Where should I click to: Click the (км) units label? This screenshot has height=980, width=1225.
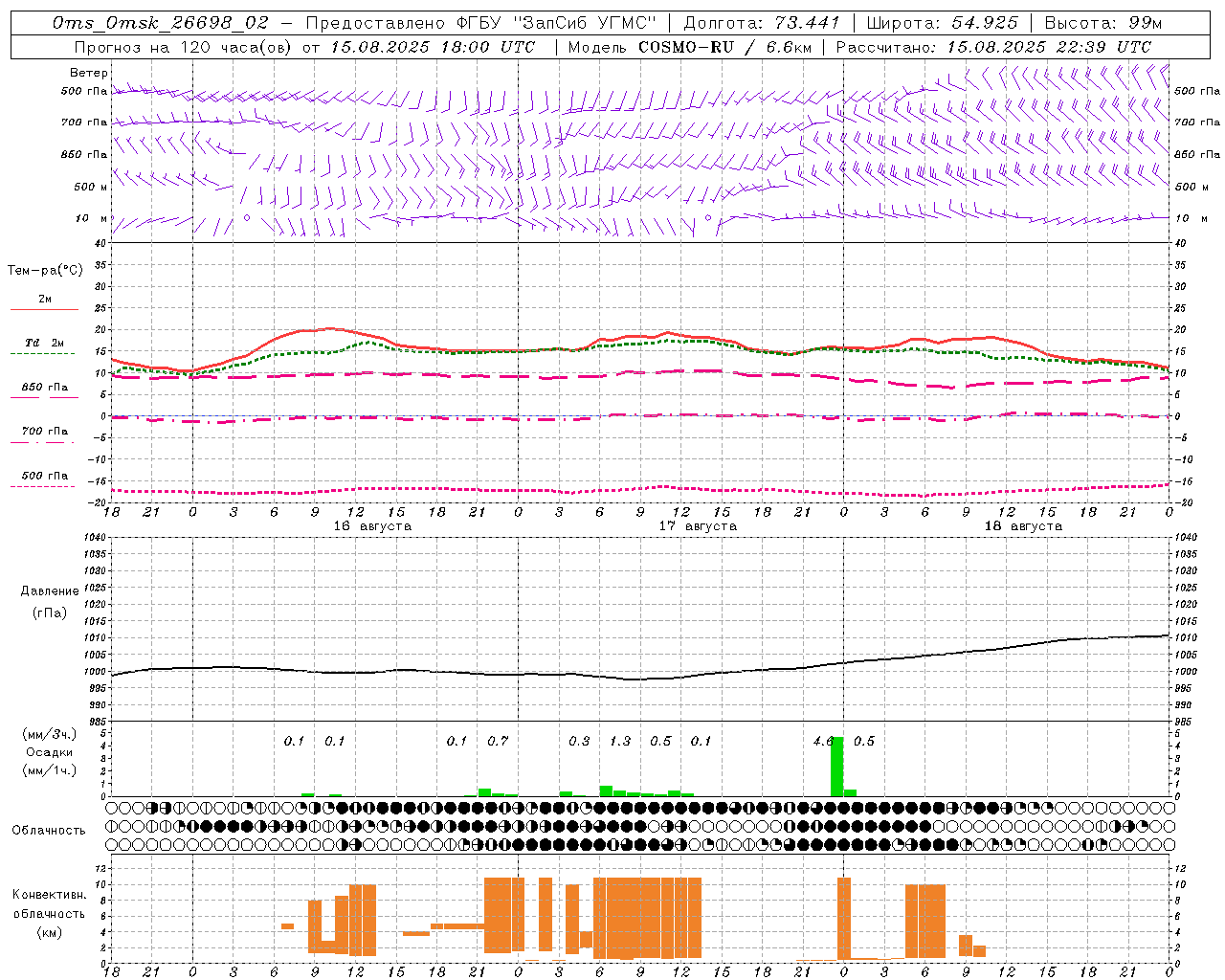(50, 932)
